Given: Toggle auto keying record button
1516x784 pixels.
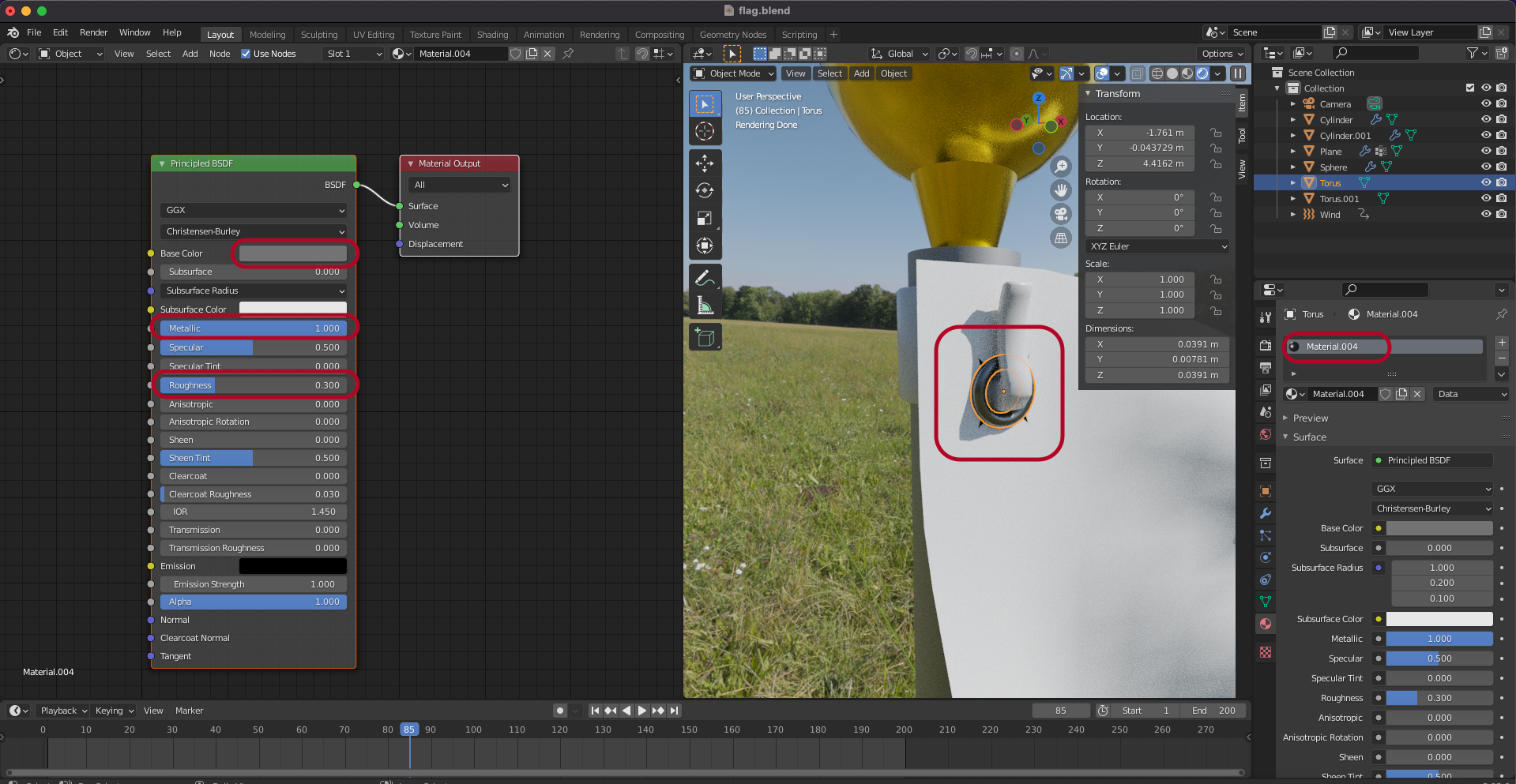Looking at the screenshot, I should tap(560, 711).
